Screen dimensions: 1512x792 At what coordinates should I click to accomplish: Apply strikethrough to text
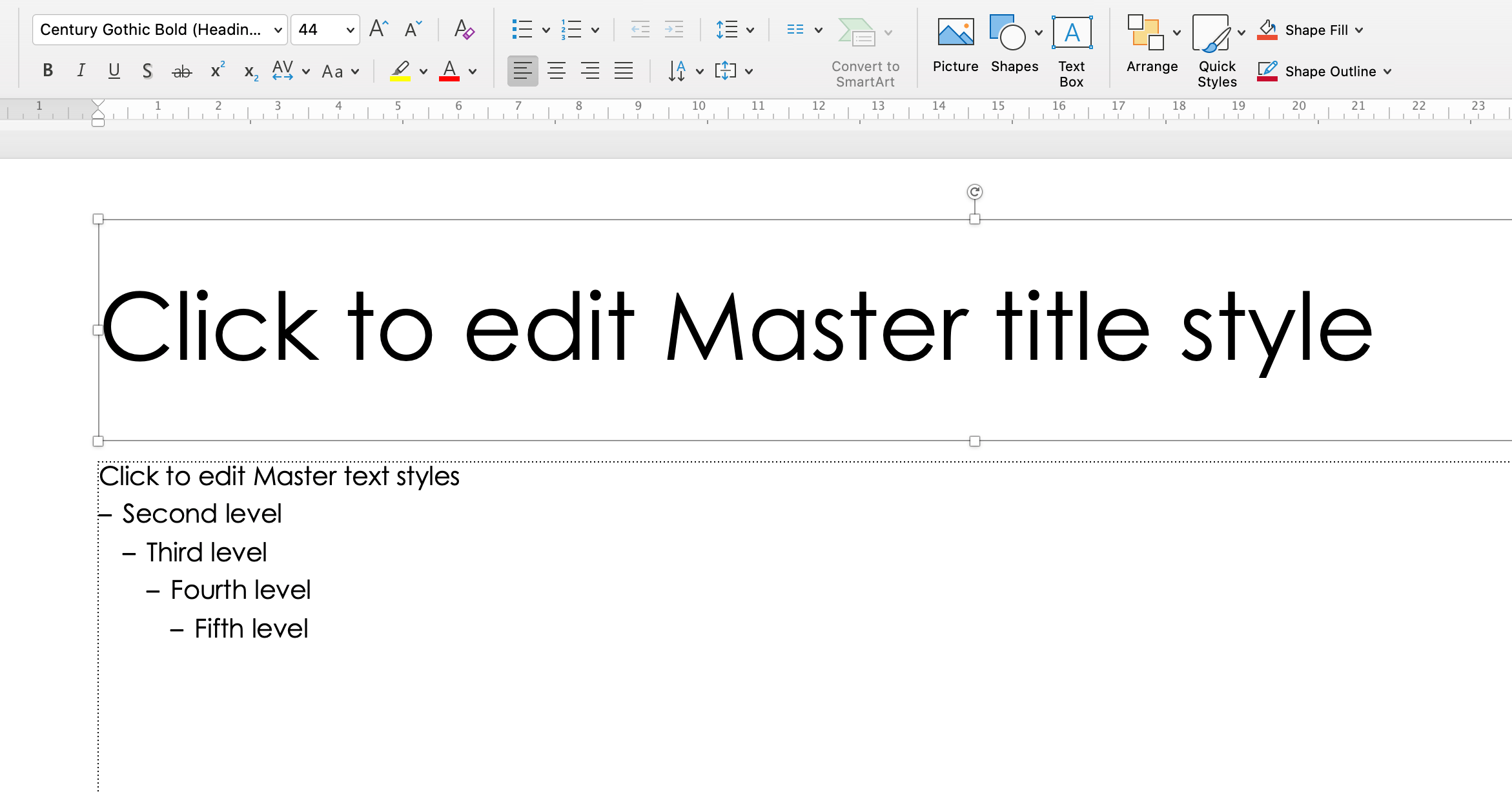click(x=182, y=71)
